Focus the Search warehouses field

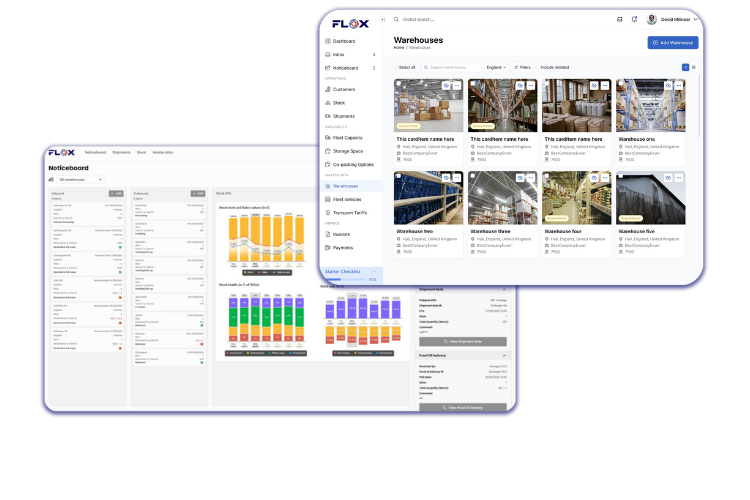(x=452, y=67)
